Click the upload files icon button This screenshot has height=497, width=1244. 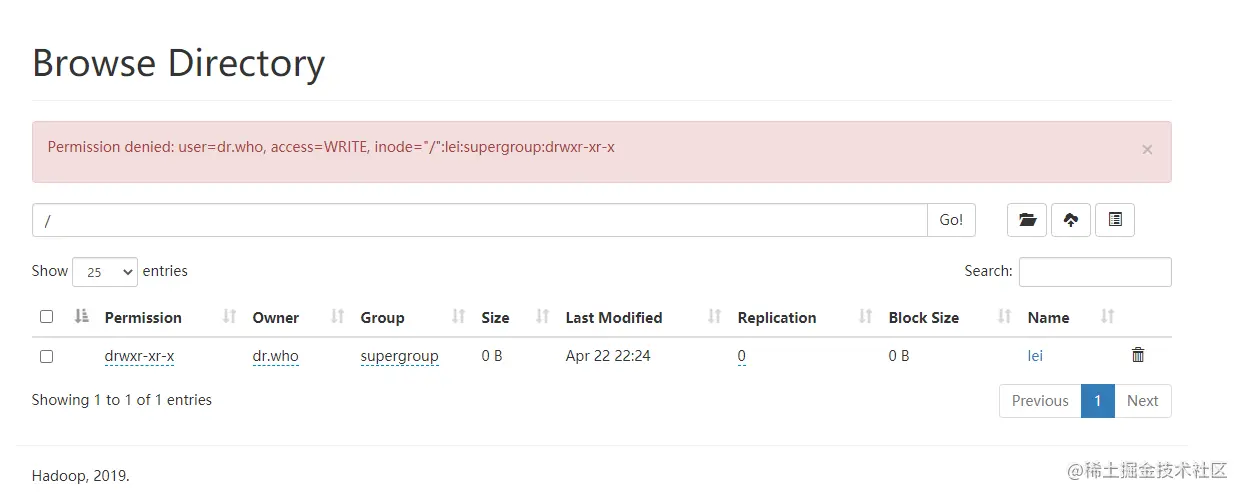(1071, 220)
